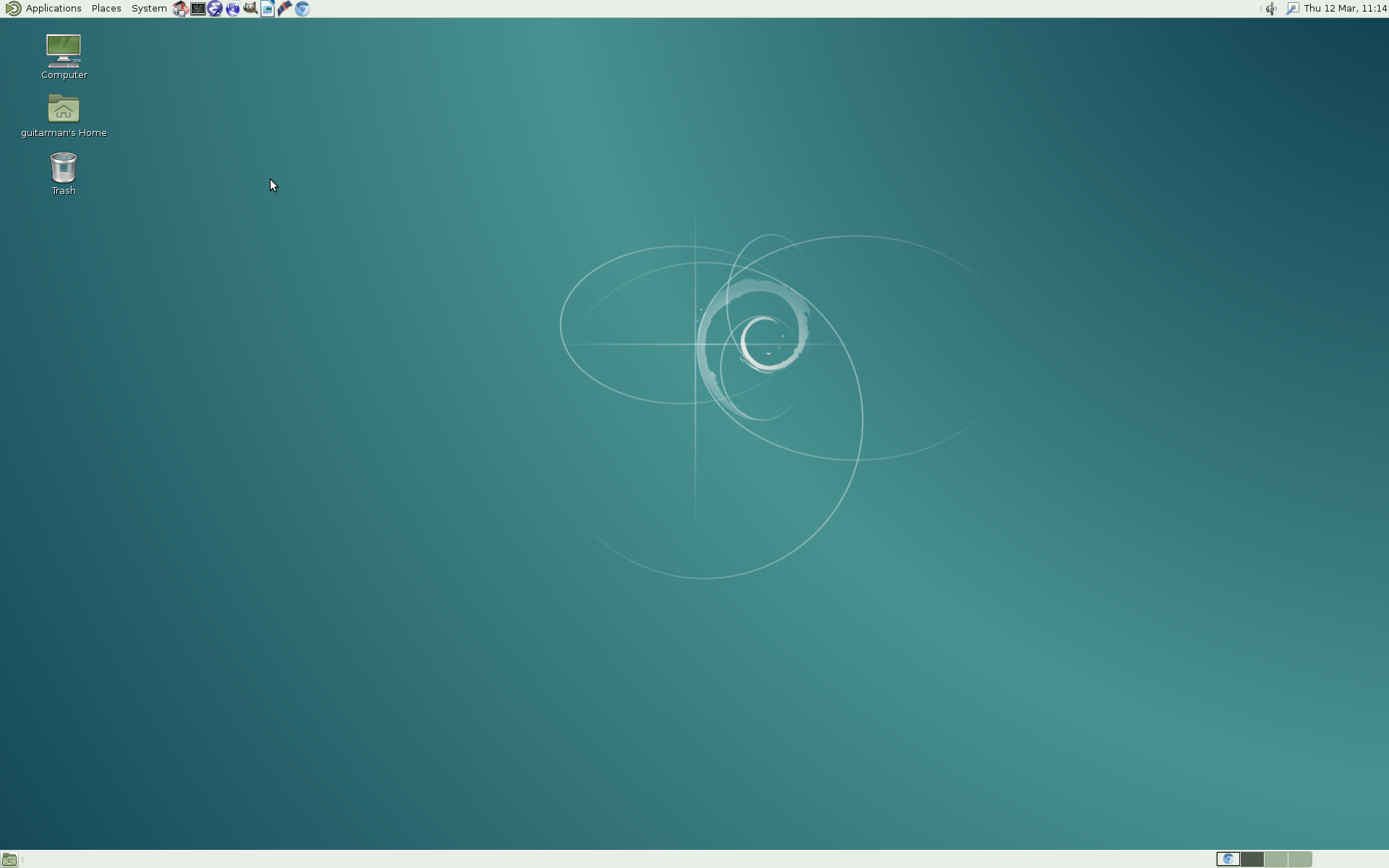Open the volume control speaker icon
1389x868 pixels.
click(x=1271, y=9)
